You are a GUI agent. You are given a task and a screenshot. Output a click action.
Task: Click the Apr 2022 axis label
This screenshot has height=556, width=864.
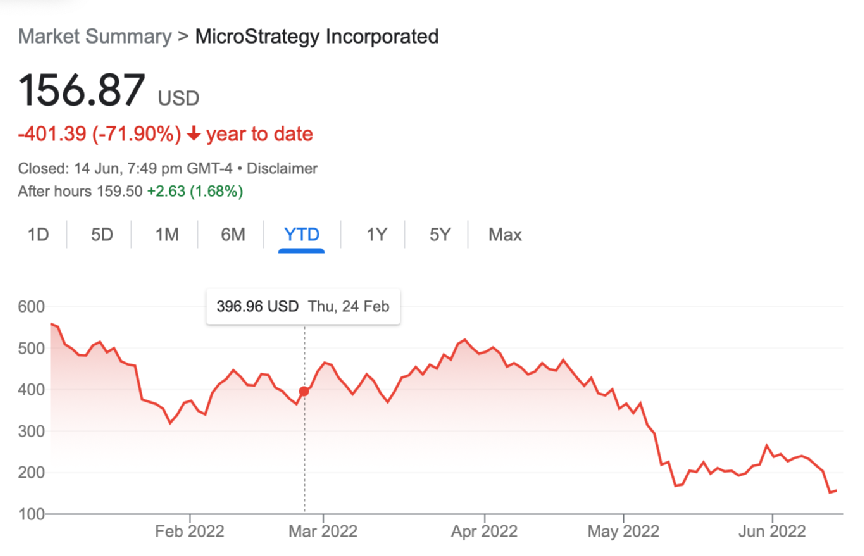coord(484,530)
